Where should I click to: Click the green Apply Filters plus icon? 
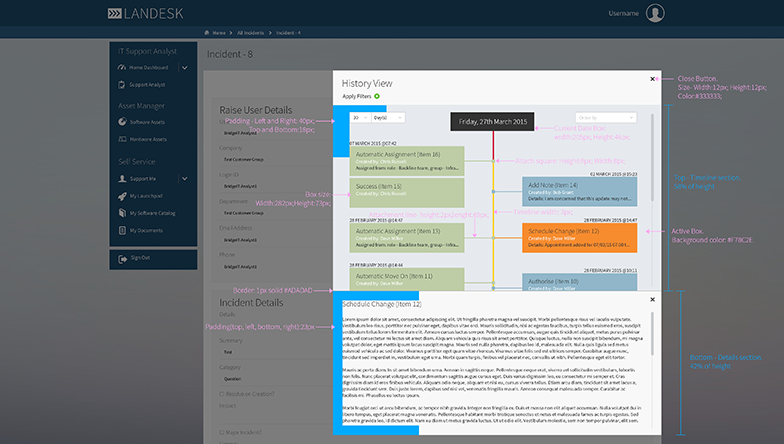pyautogui.click(x=377, y=96)
